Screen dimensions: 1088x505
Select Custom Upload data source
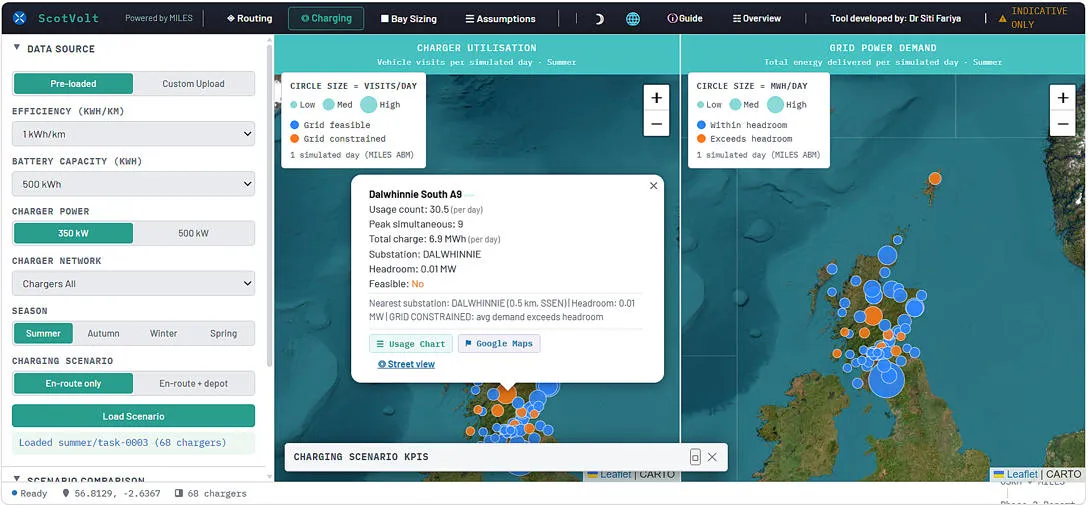click(x=194, y=83)
